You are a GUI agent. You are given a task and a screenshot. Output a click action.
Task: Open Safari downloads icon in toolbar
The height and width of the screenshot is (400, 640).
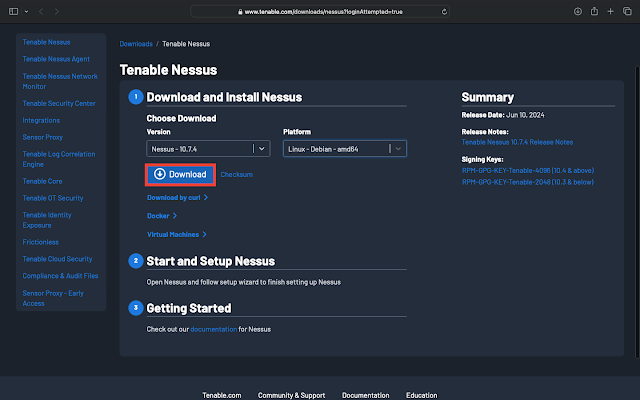point(578,11)
